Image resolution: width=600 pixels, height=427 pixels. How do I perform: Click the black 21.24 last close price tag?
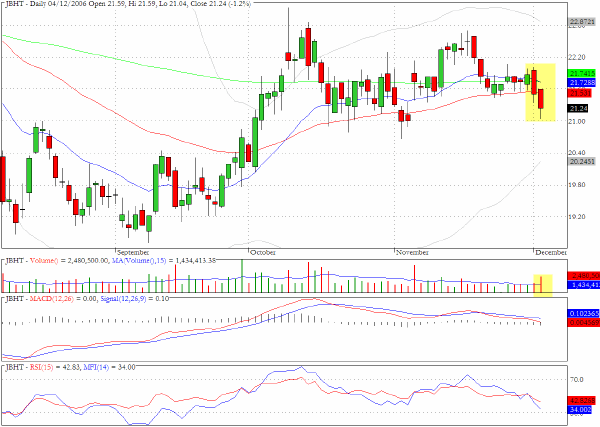coord(578,109)
